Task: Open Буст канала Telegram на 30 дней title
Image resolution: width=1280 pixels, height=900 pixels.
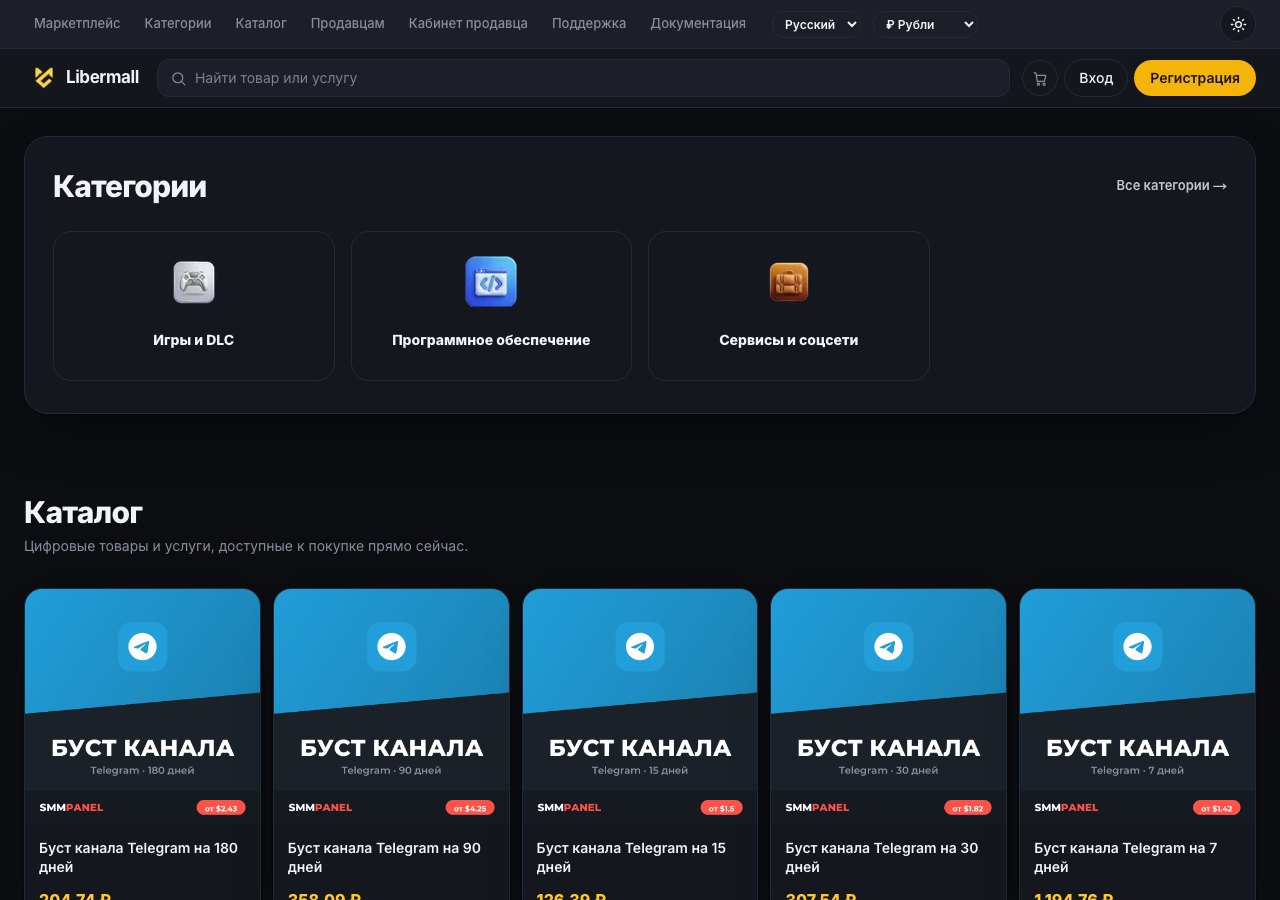Action: pyautogui.click(x=882, y=857)
